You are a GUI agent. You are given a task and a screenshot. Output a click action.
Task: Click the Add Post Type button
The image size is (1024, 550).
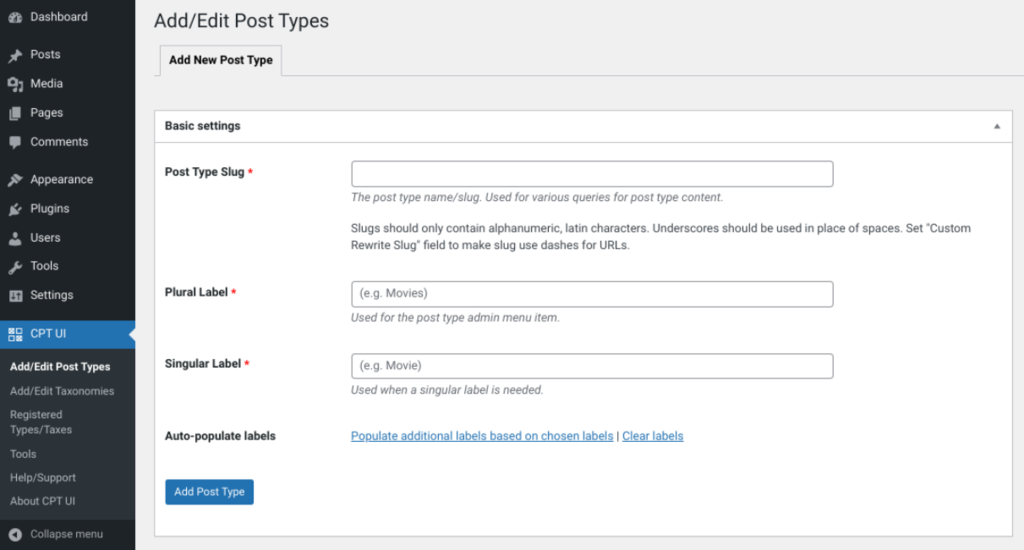(x=209, y=492)
